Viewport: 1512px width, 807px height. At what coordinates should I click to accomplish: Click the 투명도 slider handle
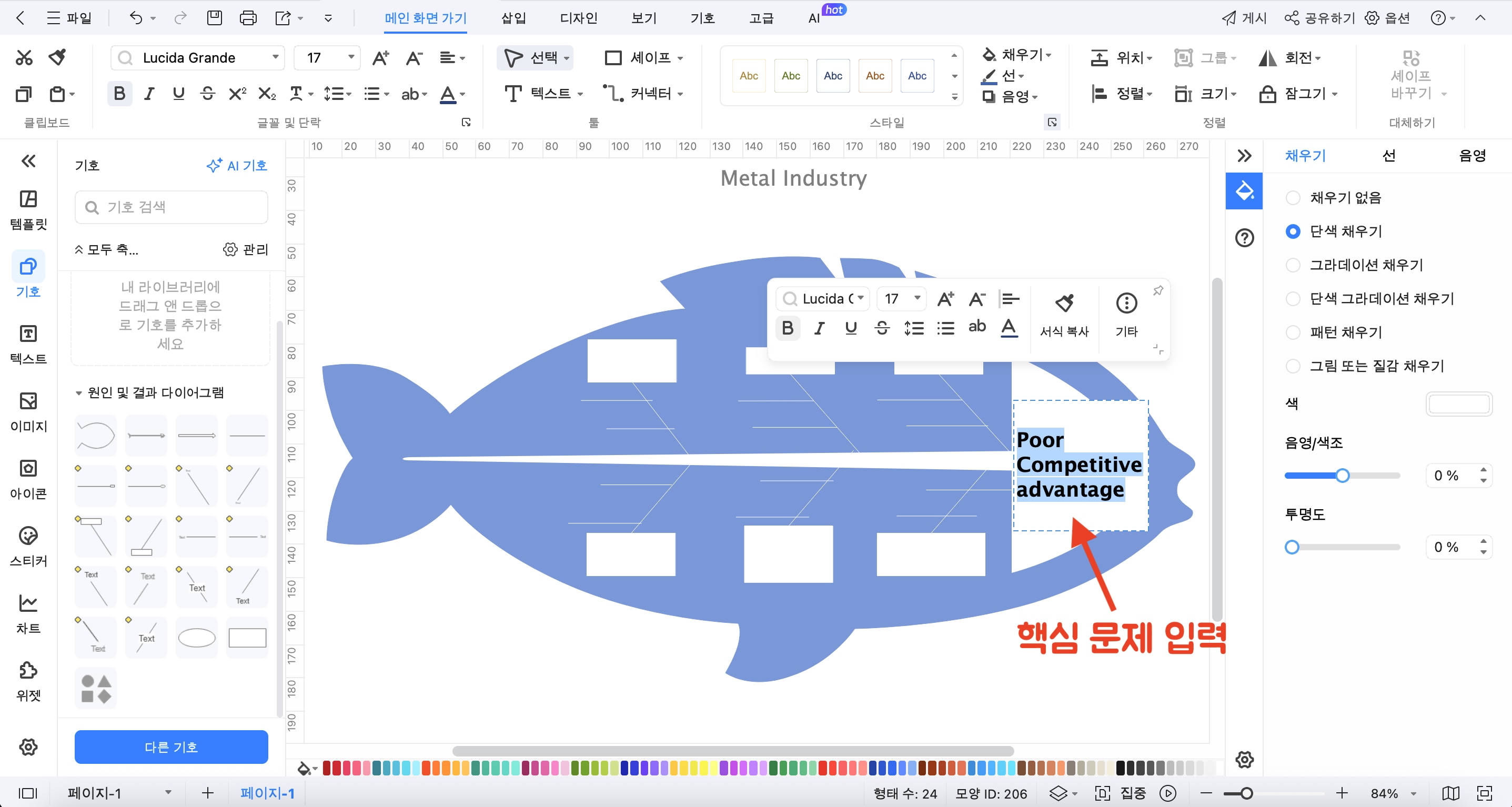point(1292,547)
